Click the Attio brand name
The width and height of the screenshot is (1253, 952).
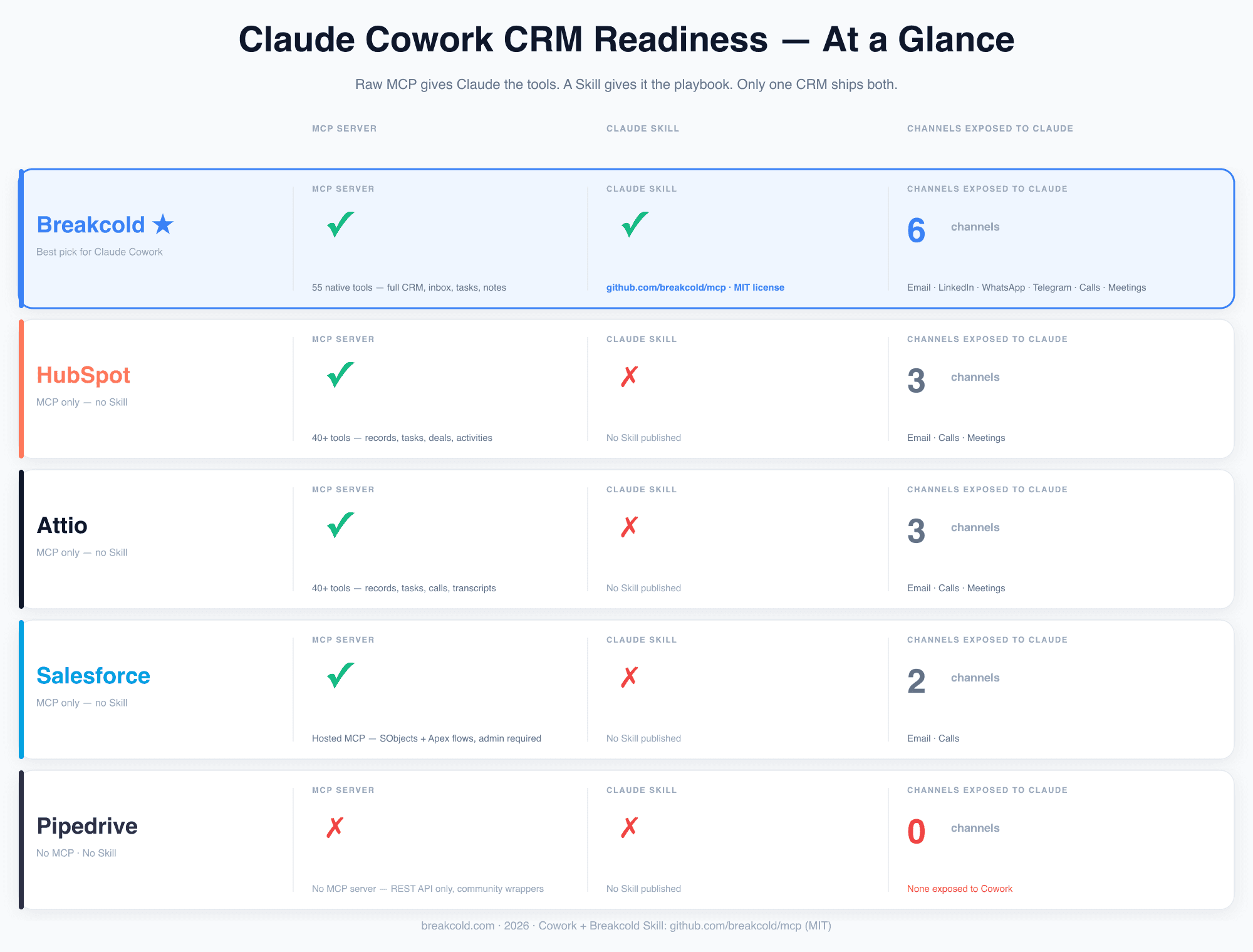tap(62, 525)
